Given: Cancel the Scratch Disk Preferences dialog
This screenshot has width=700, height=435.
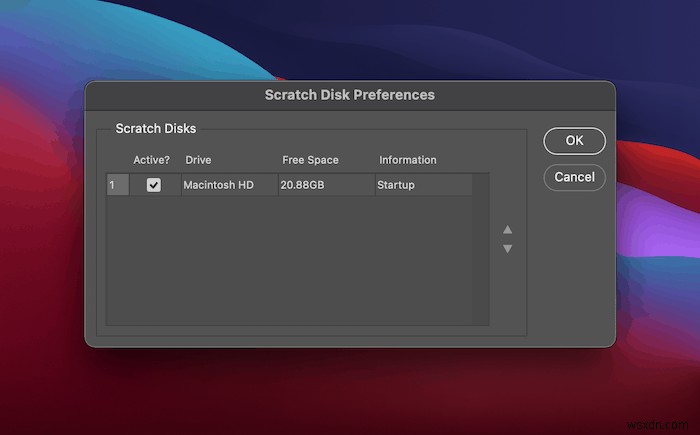Looking at the screenshot, I should point(574,177).
